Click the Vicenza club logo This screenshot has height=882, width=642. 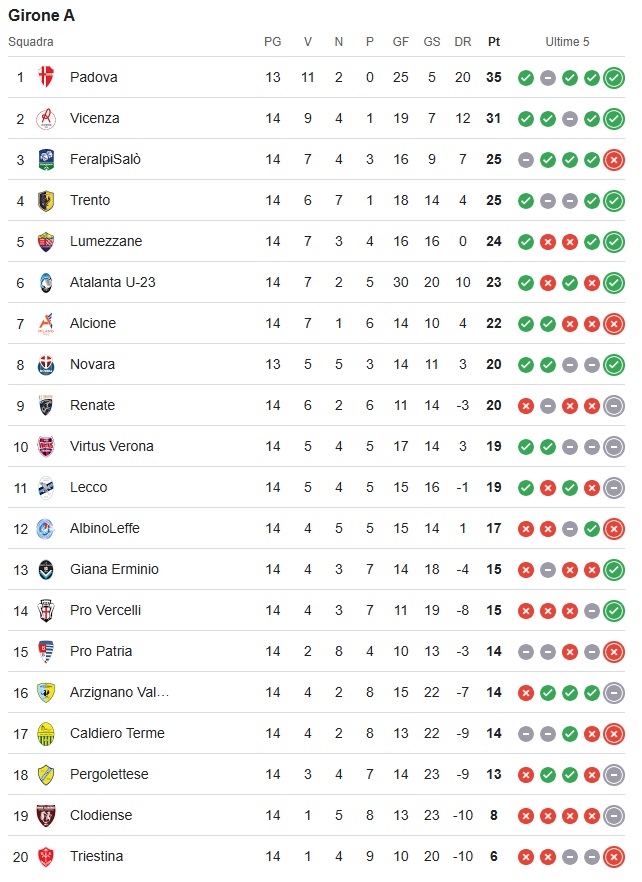click(46, 118)
